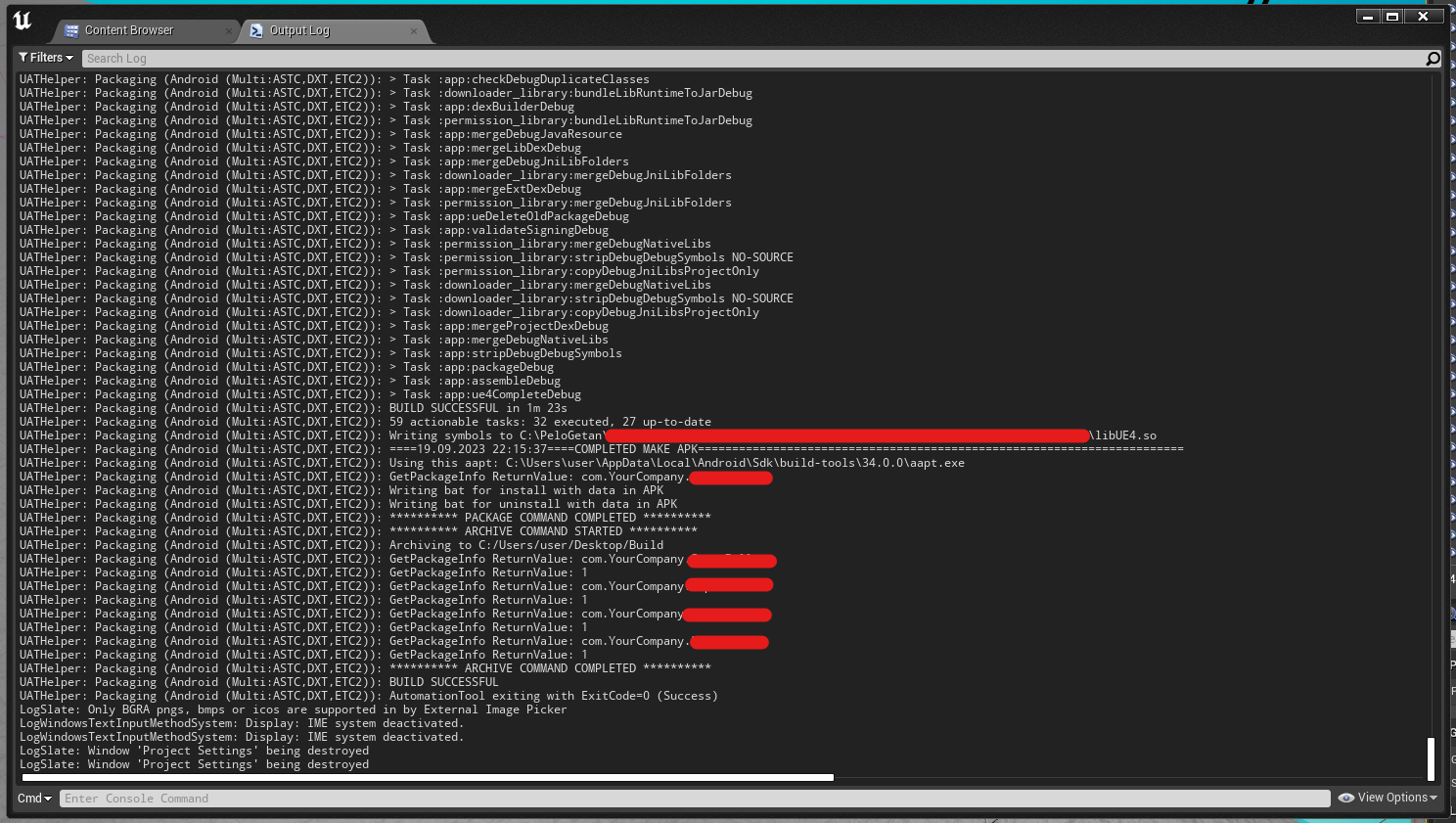This screenshot has width=1456, height=823.
Task: Switch to the Content Browser tab
Action: click(128, 31)
